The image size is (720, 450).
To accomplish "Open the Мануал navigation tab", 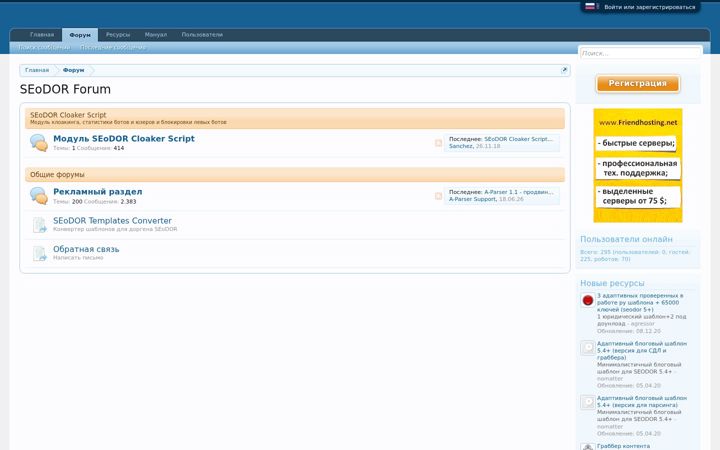I will (x=156, y=34).
